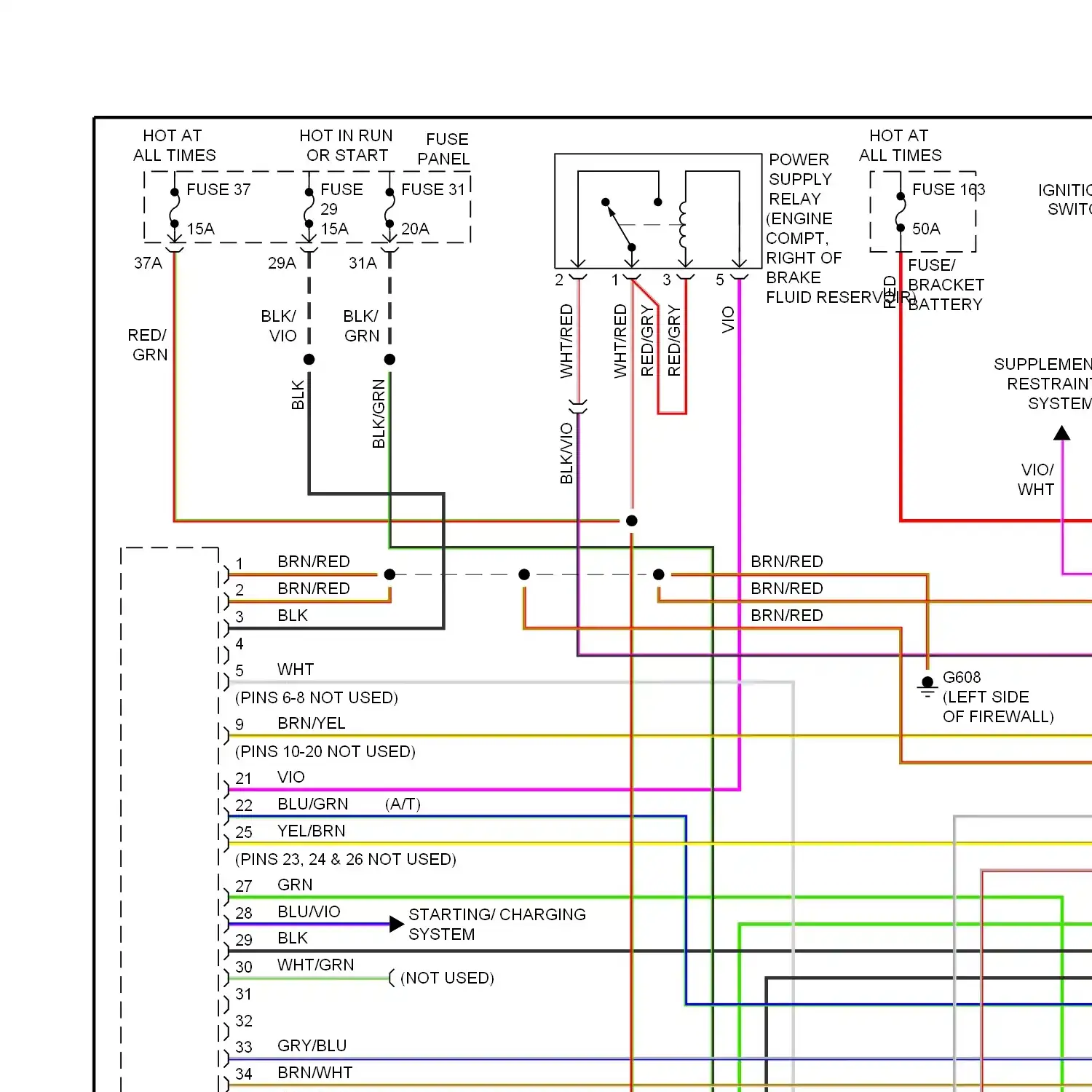Click pin number "4" on the connector
1092x1092 pixels.
240,644
